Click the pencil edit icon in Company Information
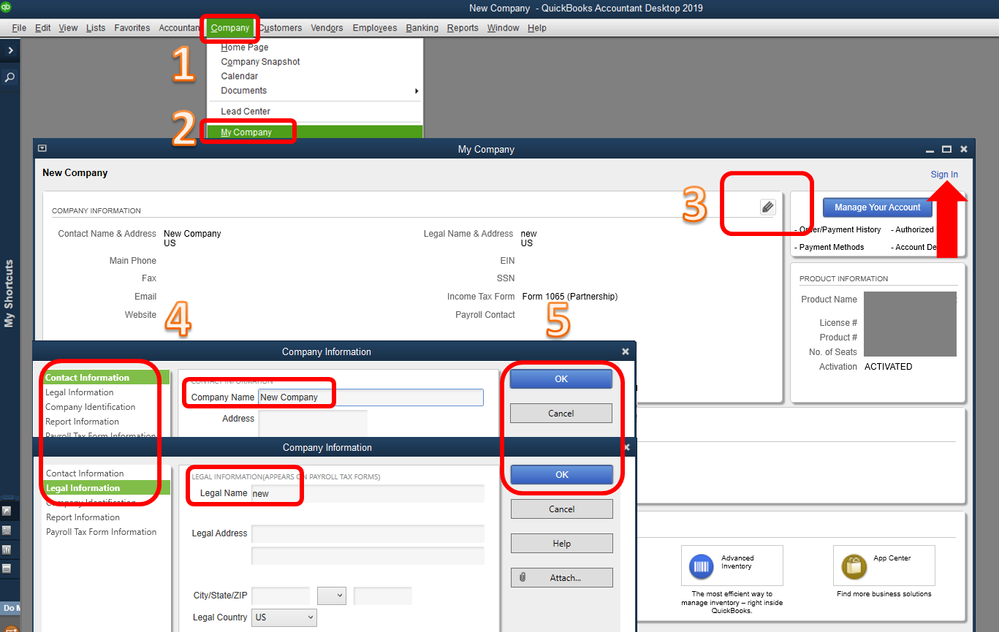 click(768, 207)
